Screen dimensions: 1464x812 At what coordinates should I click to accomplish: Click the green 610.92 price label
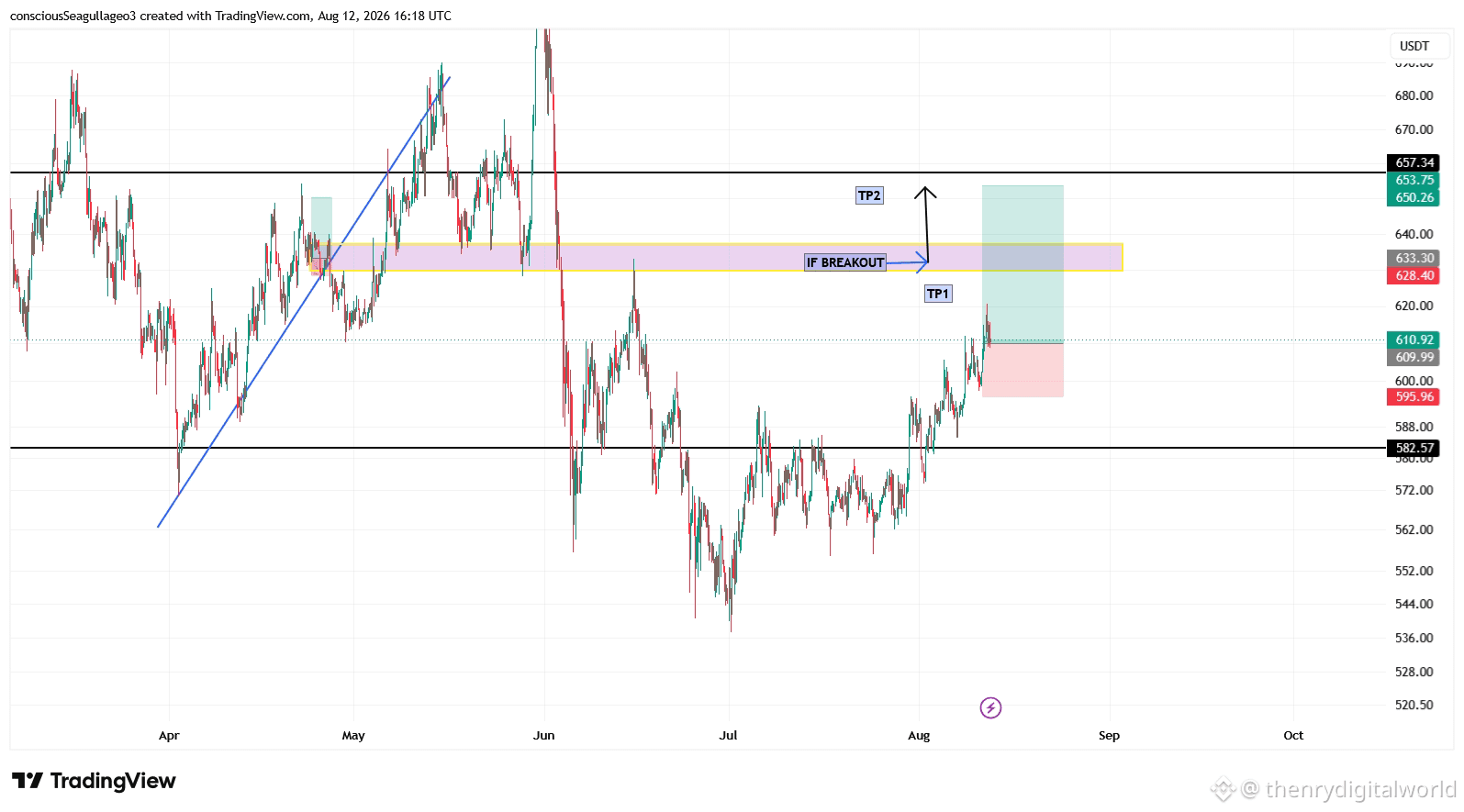(x=1414, y=339)
